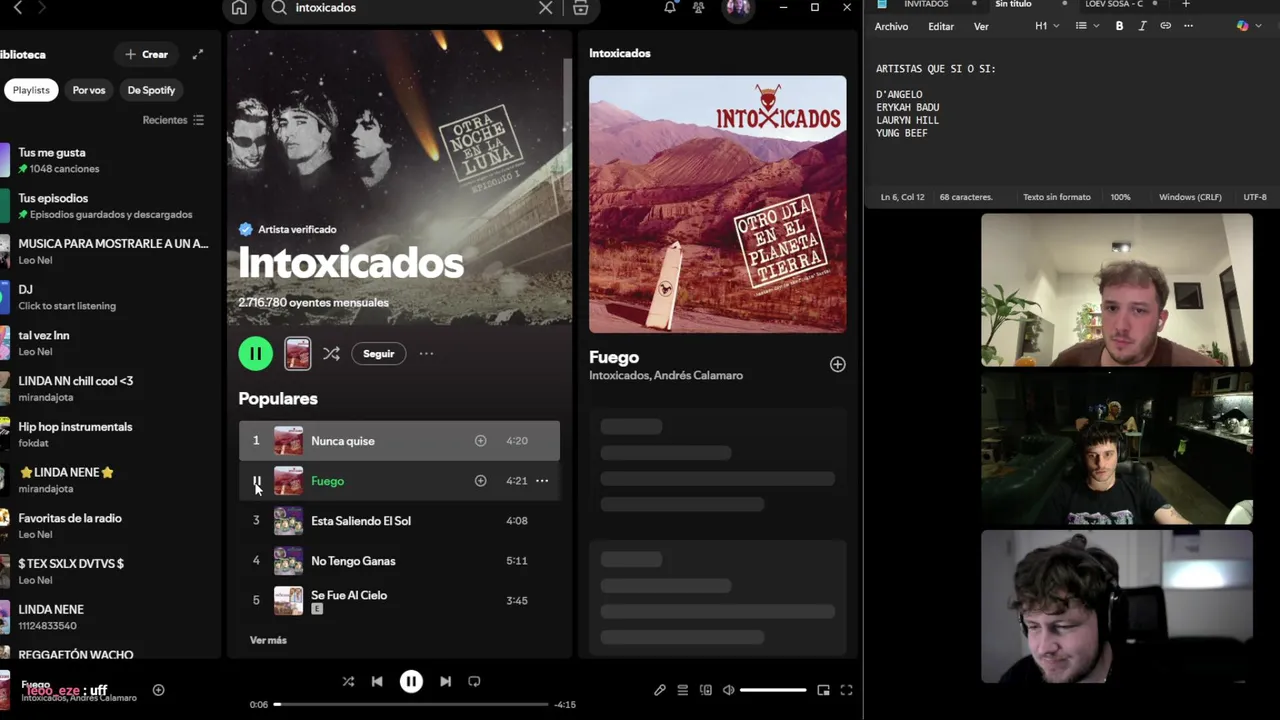Select the Playlists filter chip
This screenshot has width=1280, height=720.
[x=31, y=90]
